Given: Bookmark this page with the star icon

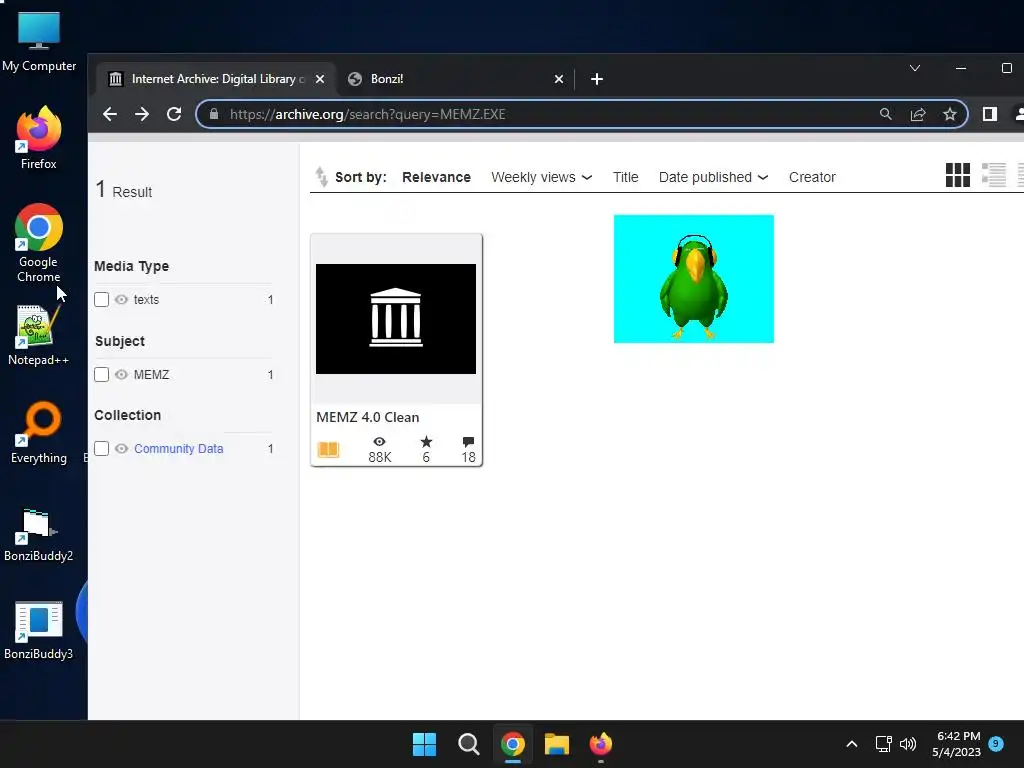Looking at the screenshot, I should (950, 114).
